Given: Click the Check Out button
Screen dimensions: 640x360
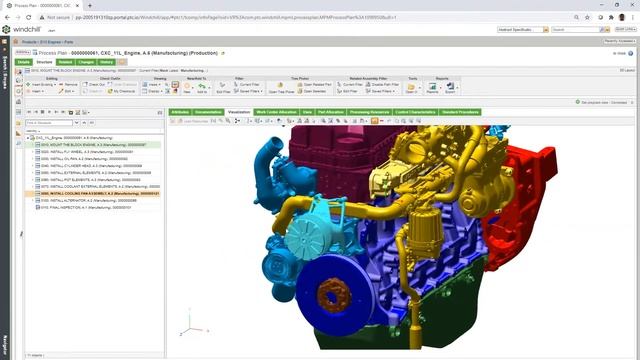Looking at the screenshot, I should 94,84.
